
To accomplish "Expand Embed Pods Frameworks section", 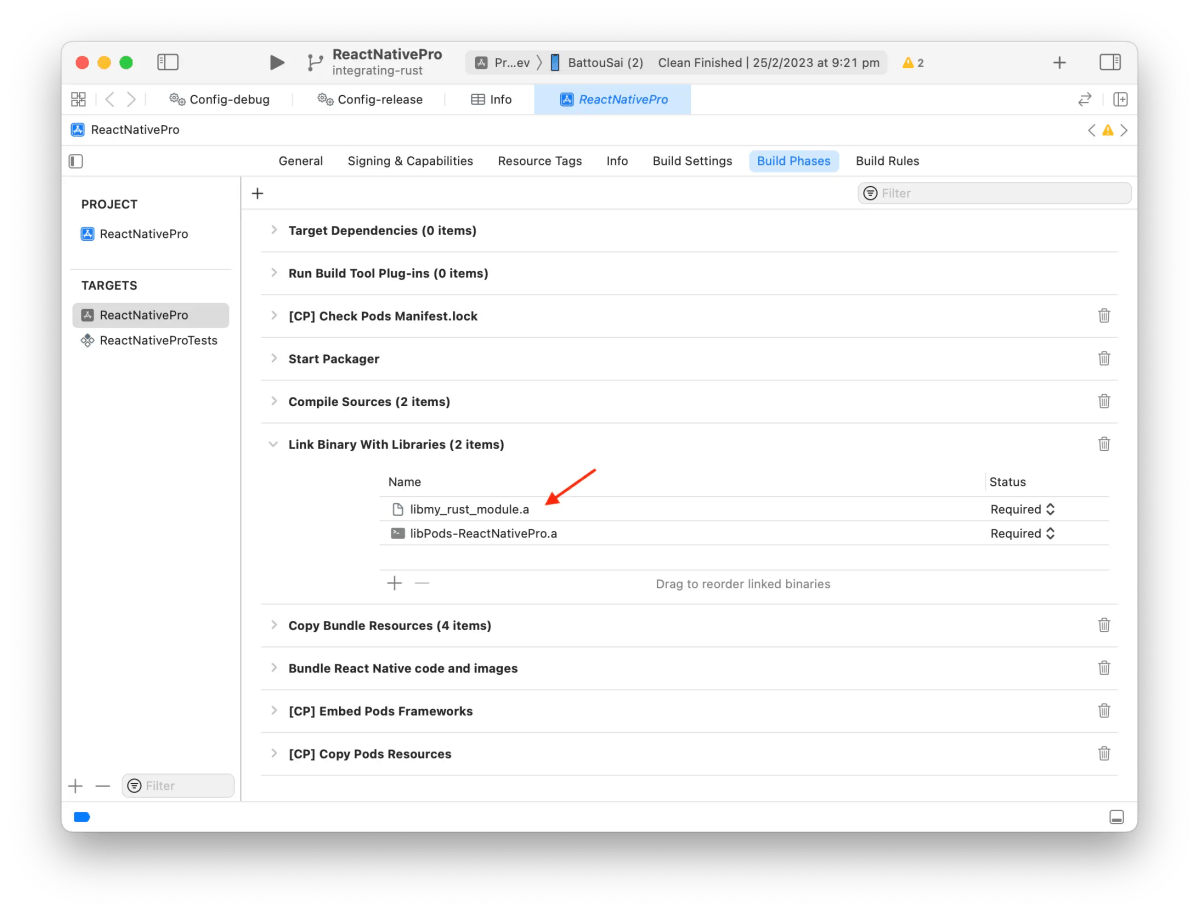I will click(x=274, y=711).
